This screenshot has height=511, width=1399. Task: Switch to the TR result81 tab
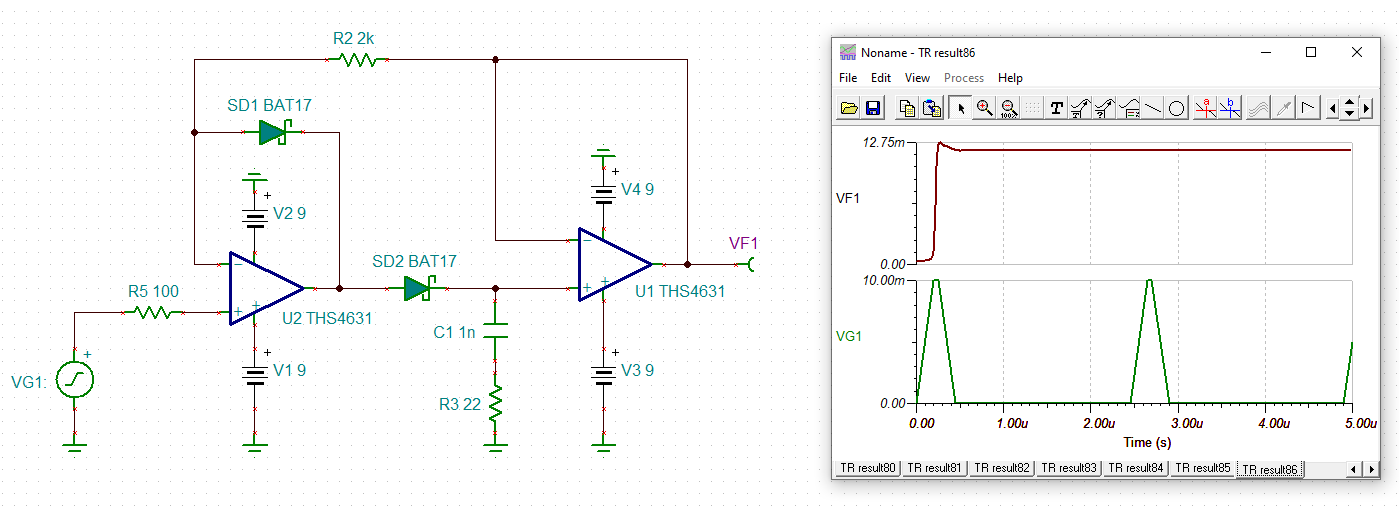pyautogui.click(x=935, y=468)
